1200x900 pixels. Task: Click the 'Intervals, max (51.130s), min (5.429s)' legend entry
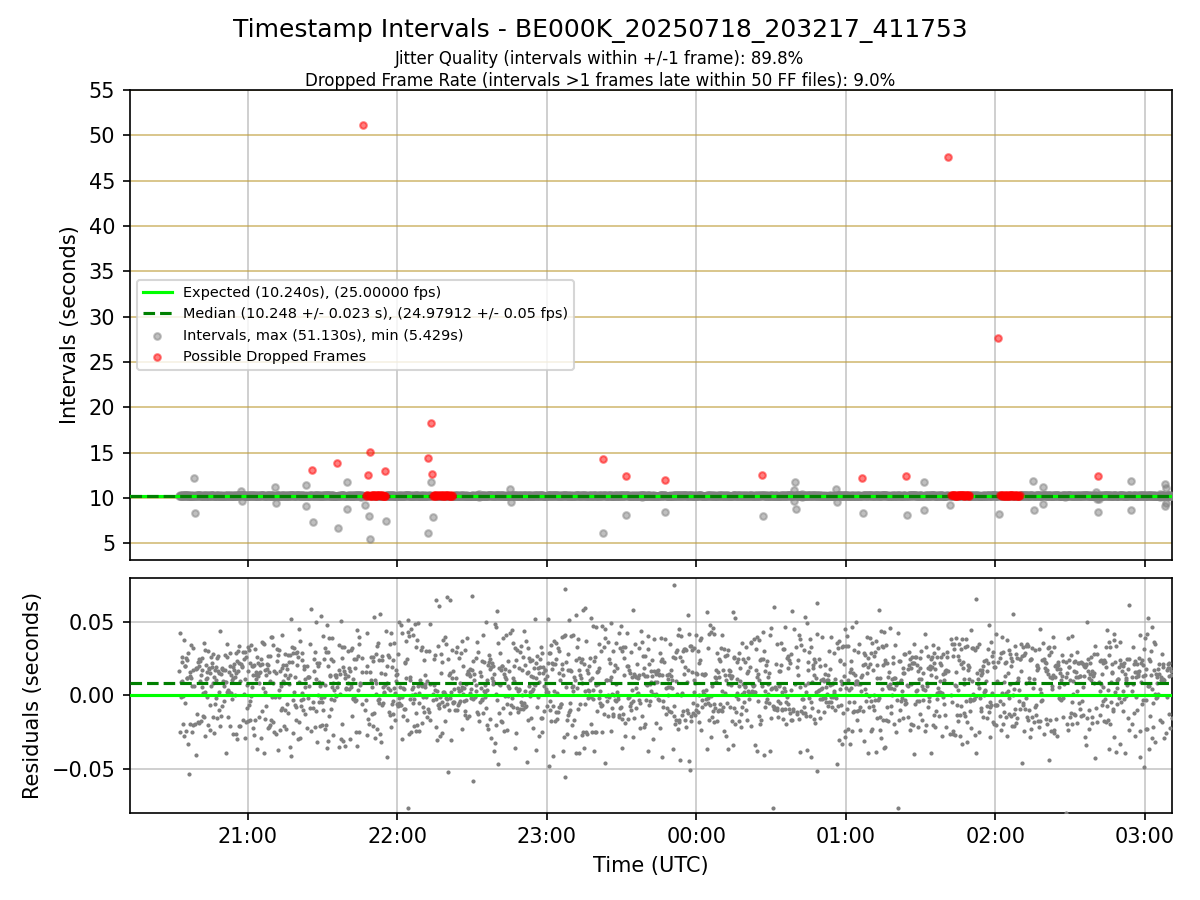point(323,335)
